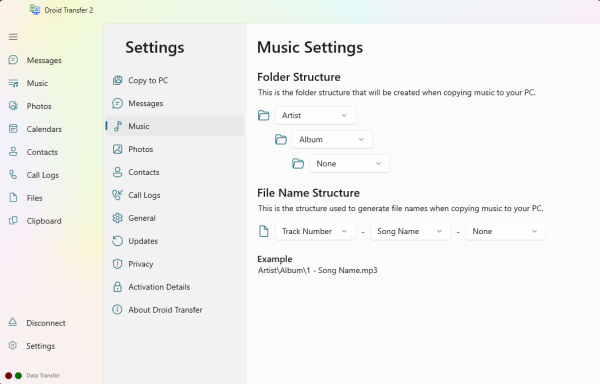Click example path 'Artist\Album\1 - Song Name.mp3'
Viewport: 600px width, 384px height.
pyautogui.click(x=318, y=270)
